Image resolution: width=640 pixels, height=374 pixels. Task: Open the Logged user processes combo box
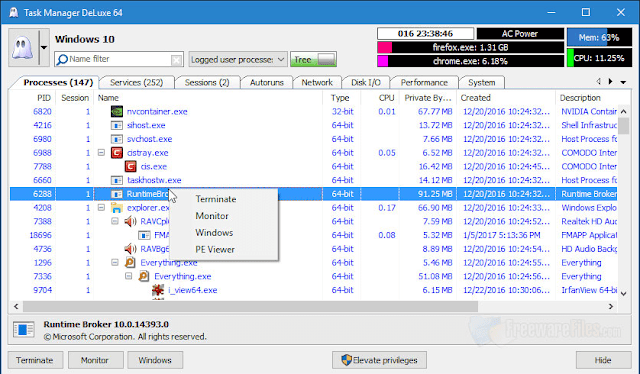pos(238,60)
